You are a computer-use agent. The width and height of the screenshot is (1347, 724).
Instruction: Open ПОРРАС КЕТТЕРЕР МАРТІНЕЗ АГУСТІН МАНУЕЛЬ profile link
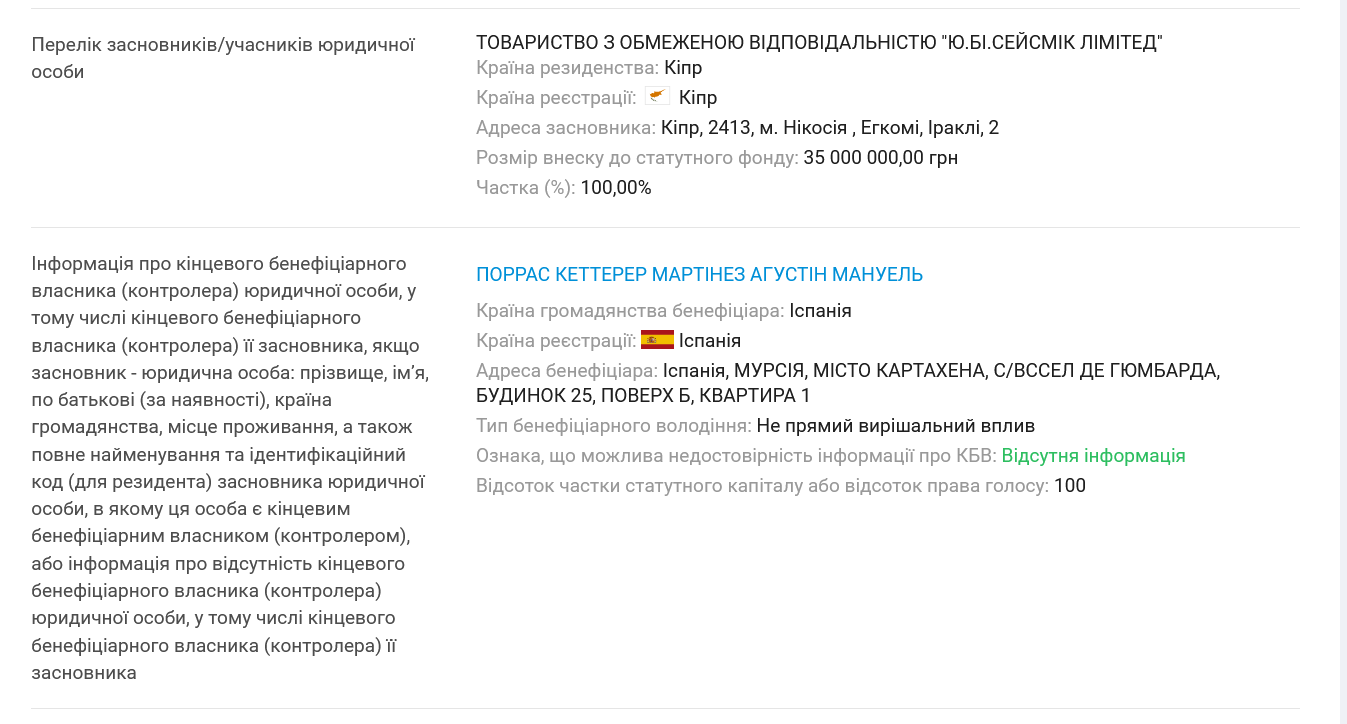pos(698,274)
